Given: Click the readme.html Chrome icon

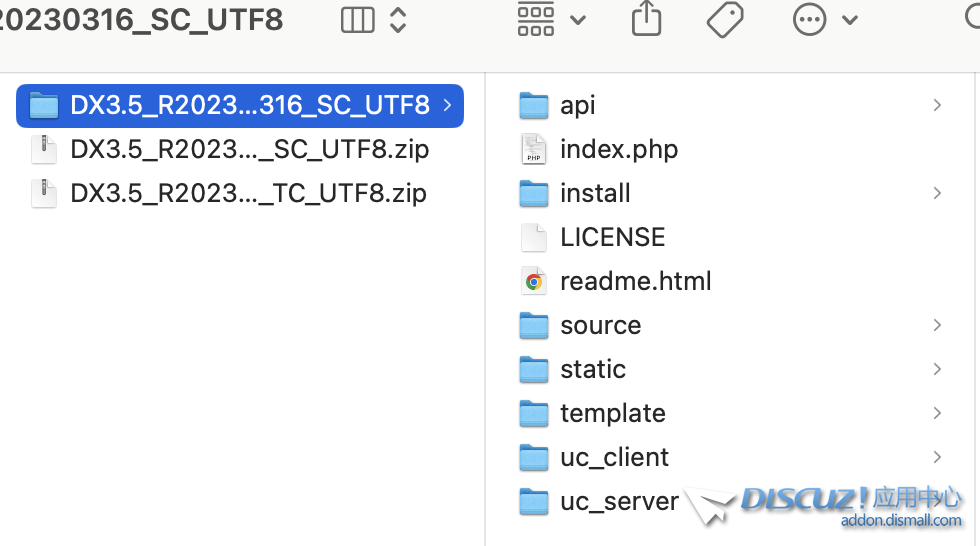Looking at the screenshot, I should 535,281.
